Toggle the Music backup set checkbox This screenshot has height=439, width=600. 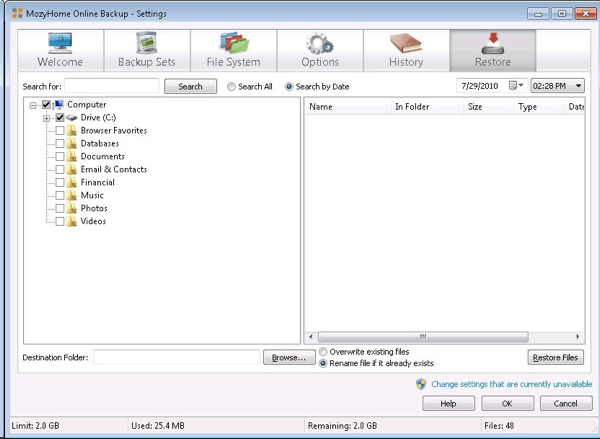coord(60,196)
